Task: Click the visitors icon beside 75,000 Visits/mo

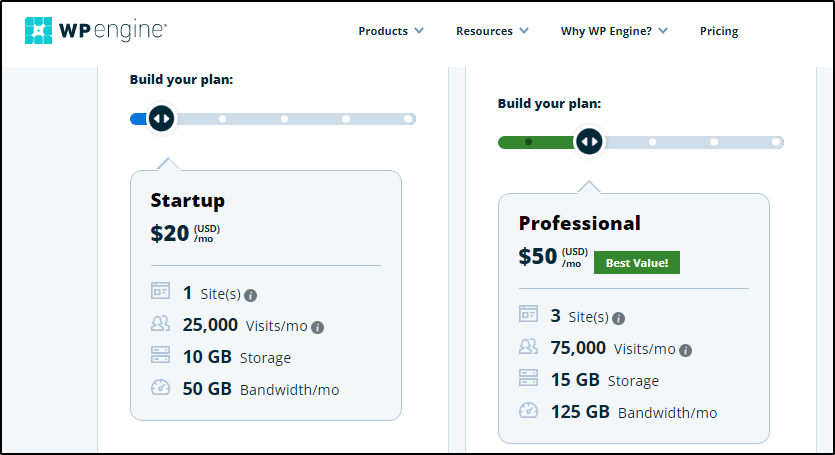Action: tap(528, 346)
